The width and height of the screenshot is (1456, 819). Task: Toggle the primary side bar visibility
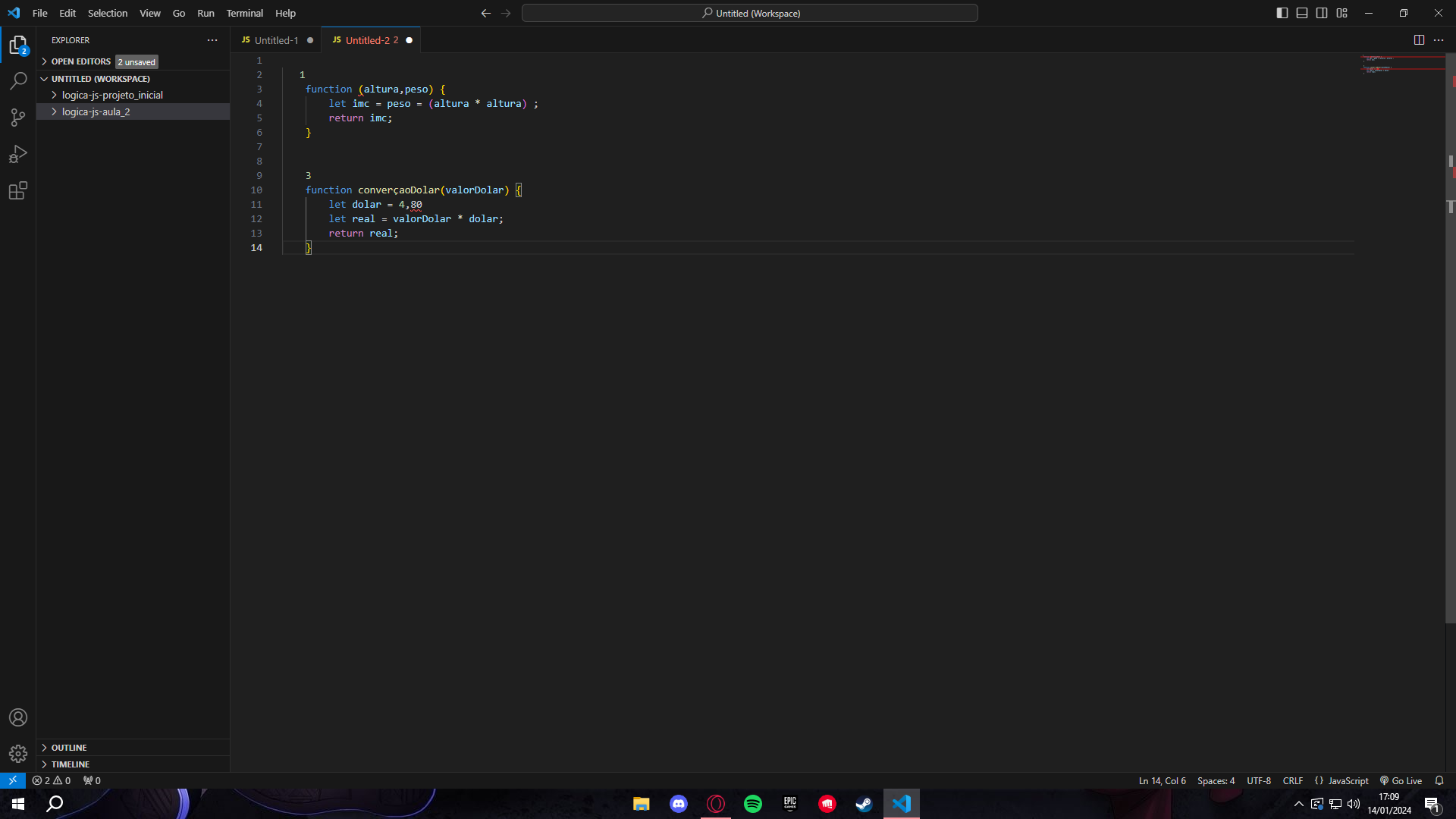tap(1282, 13)
